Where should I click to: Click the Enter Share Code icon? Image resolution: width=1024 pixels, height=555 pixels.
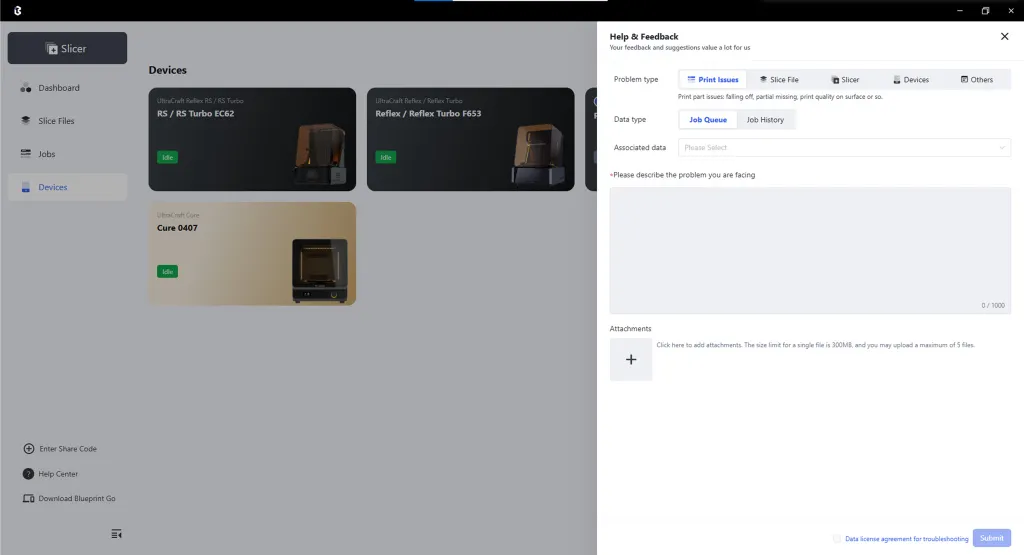(29, 449)
